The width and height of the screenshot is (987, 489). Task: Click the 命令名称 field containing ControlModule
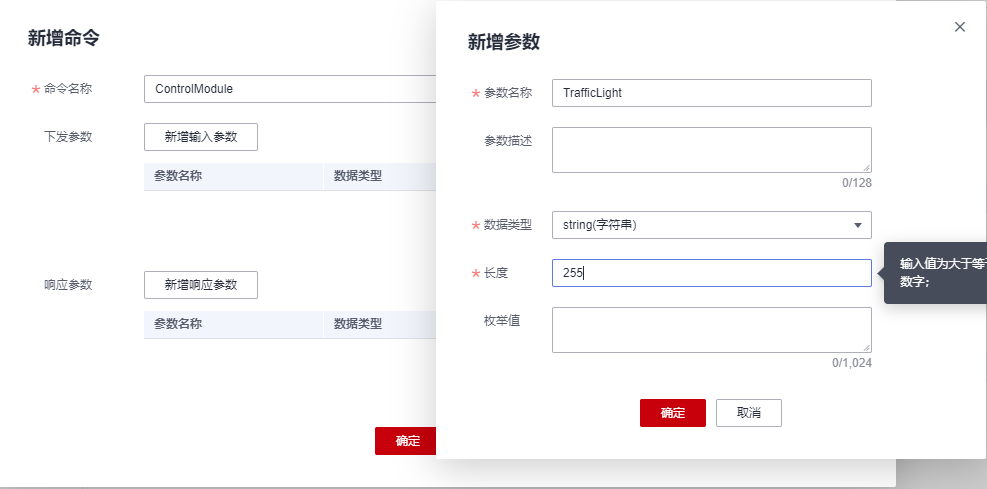(290, 89)
